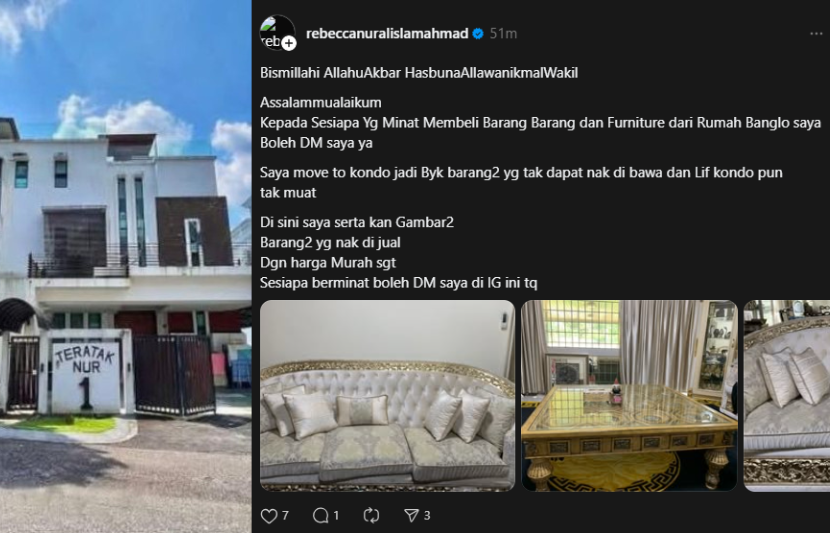Like the post with the heart icon
This screenshot has height=533, width=830.
pyautogui.click(x=269, y=516)
